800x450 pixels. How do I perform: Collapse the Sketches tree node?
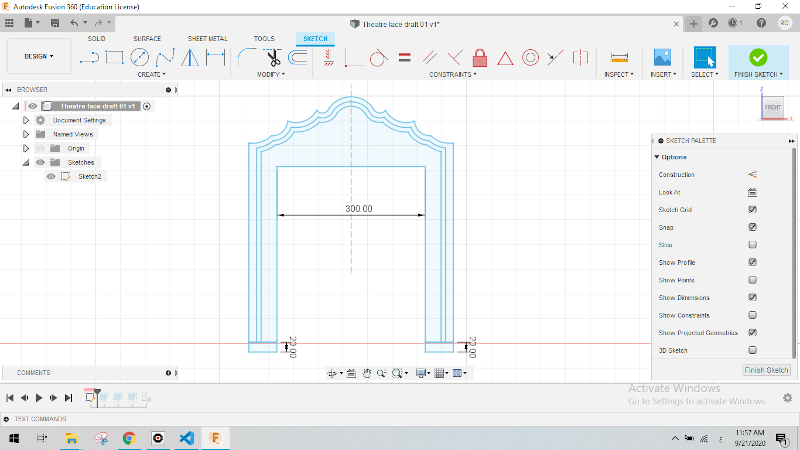coord(26,162)
